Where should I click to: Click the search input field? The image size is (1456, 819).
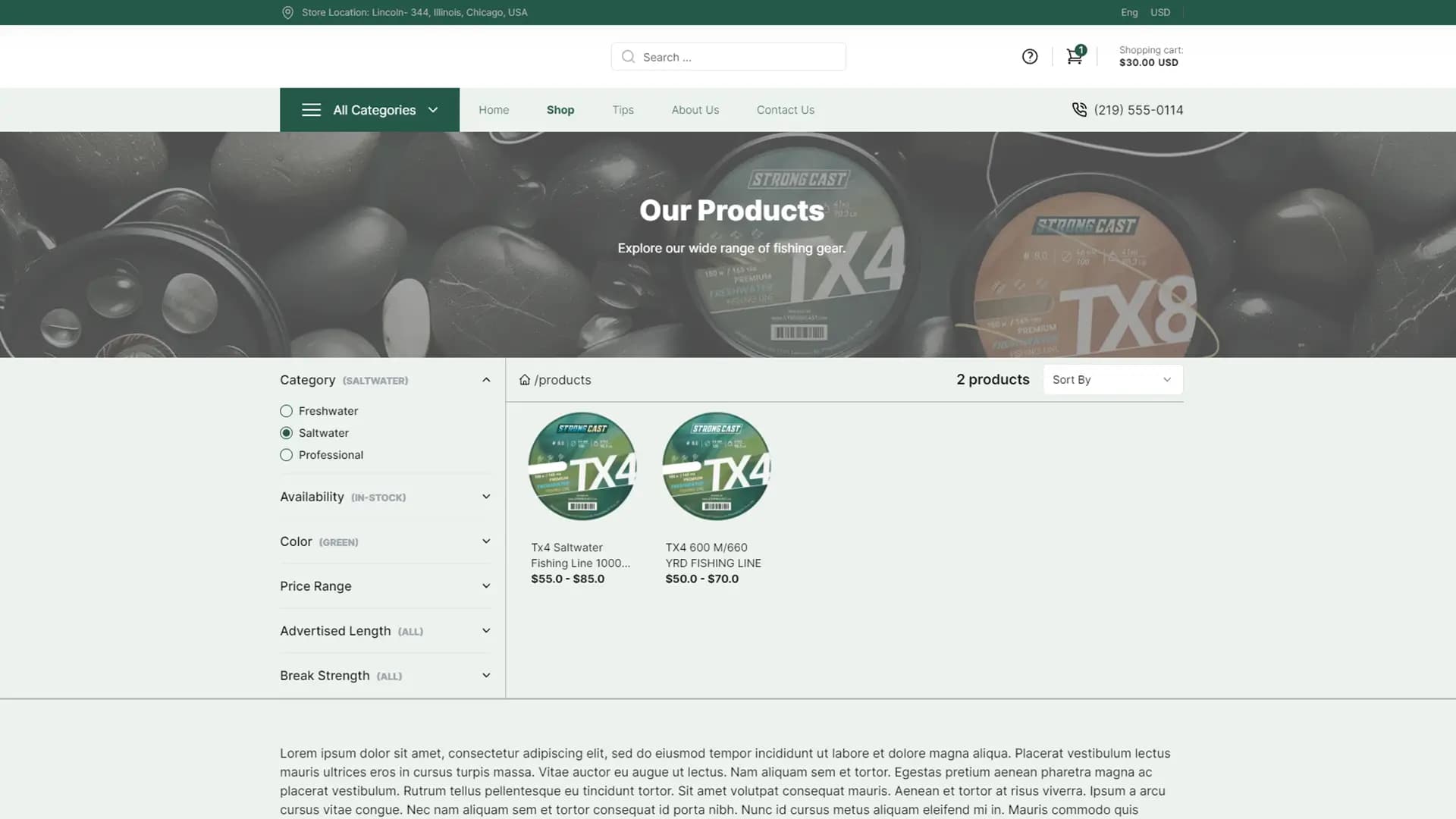click(x=728, y=56)
